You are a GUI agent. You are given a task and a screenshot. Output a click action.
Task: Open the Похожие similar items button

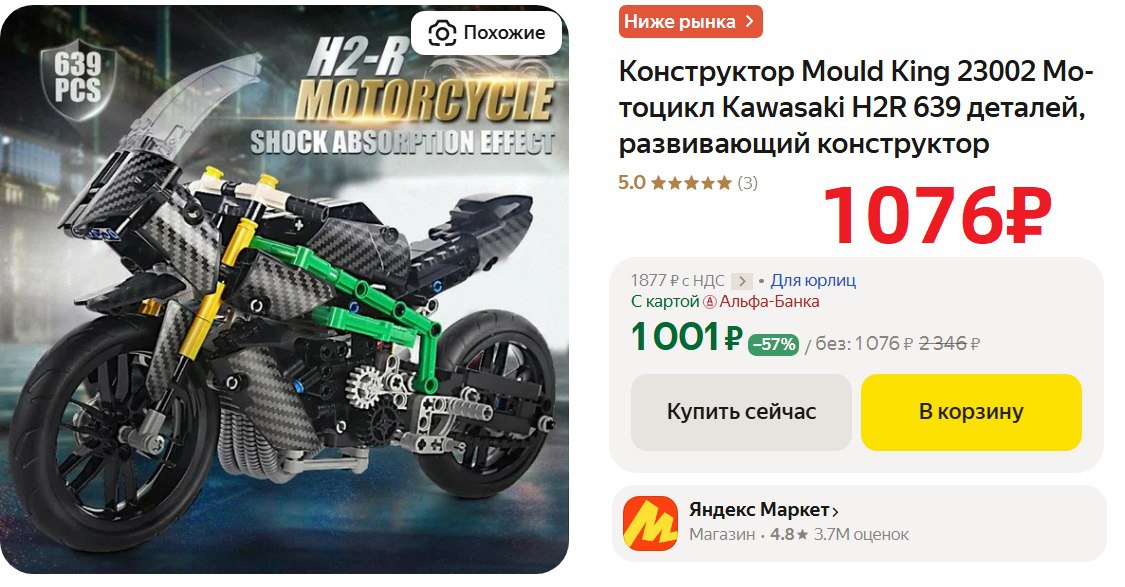pyautogui.click(x=486, y=33)
